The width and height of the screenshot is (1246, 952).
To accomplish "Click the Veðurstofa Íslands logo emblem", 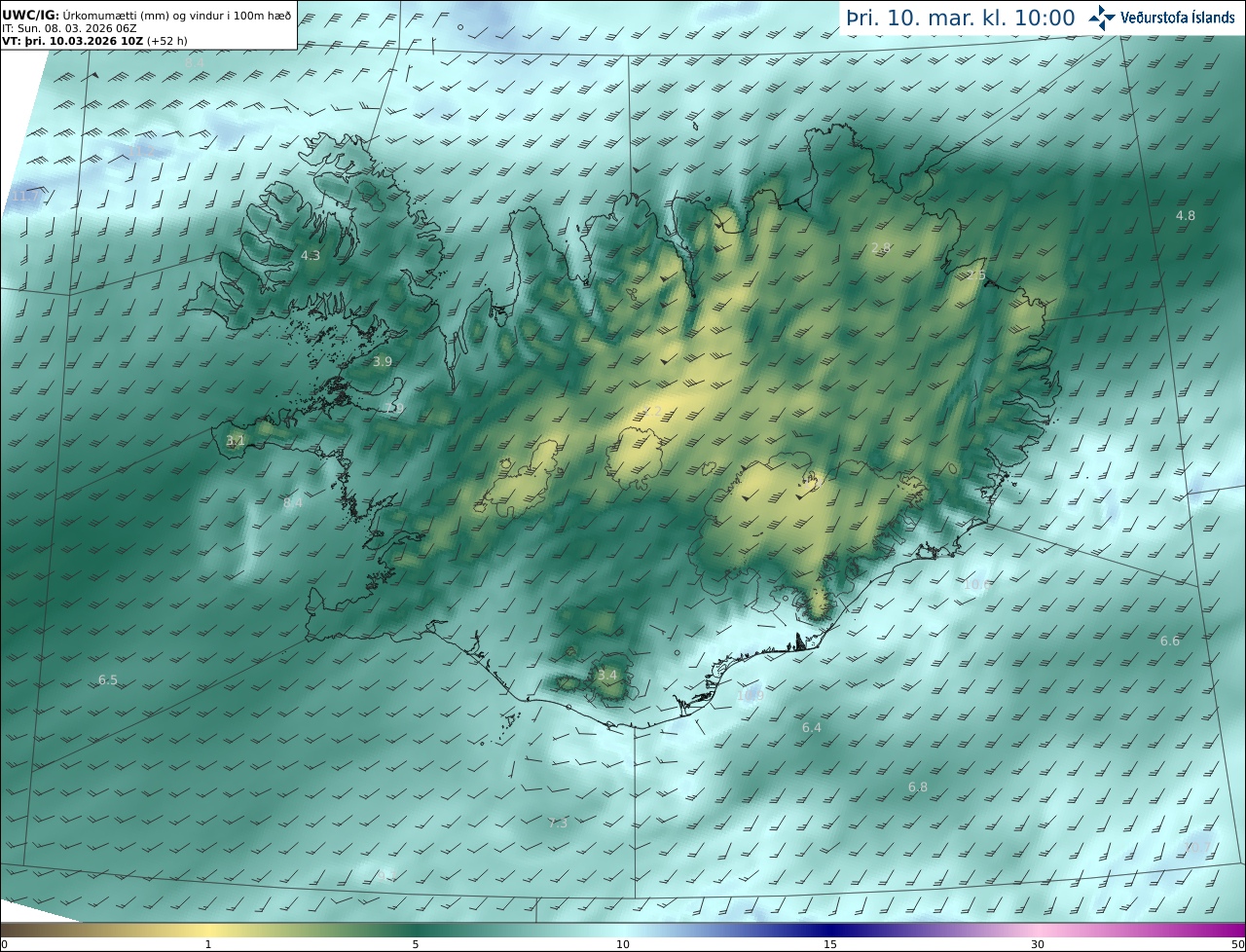I will pos(1103,18).
